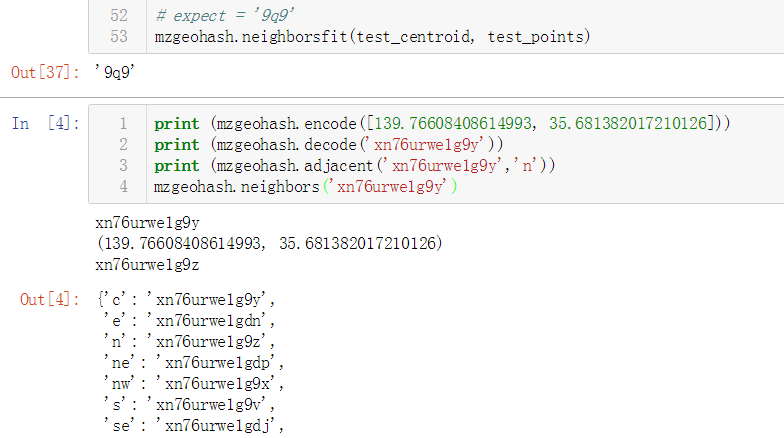This screenshot has height=438, width=784.
Task: Click line number 4 in gutter
Action: click(123, 186)
